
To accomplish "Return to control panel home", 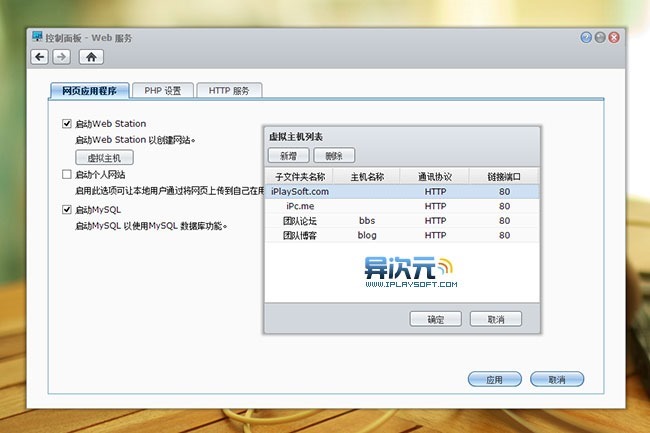I will click(x=91, y=57).
